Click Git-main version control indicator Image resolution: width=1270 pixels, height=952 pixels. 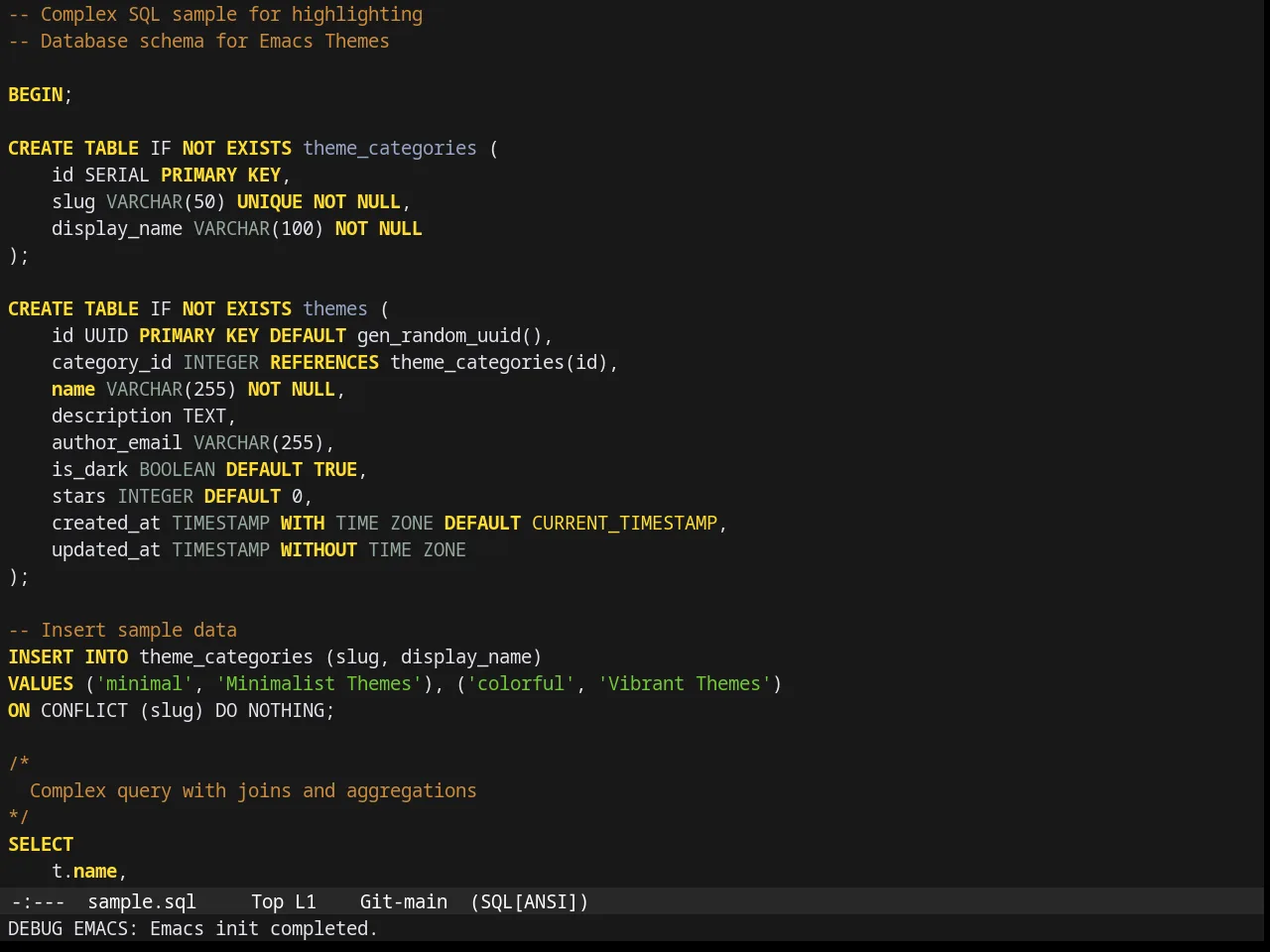[404, 901]
